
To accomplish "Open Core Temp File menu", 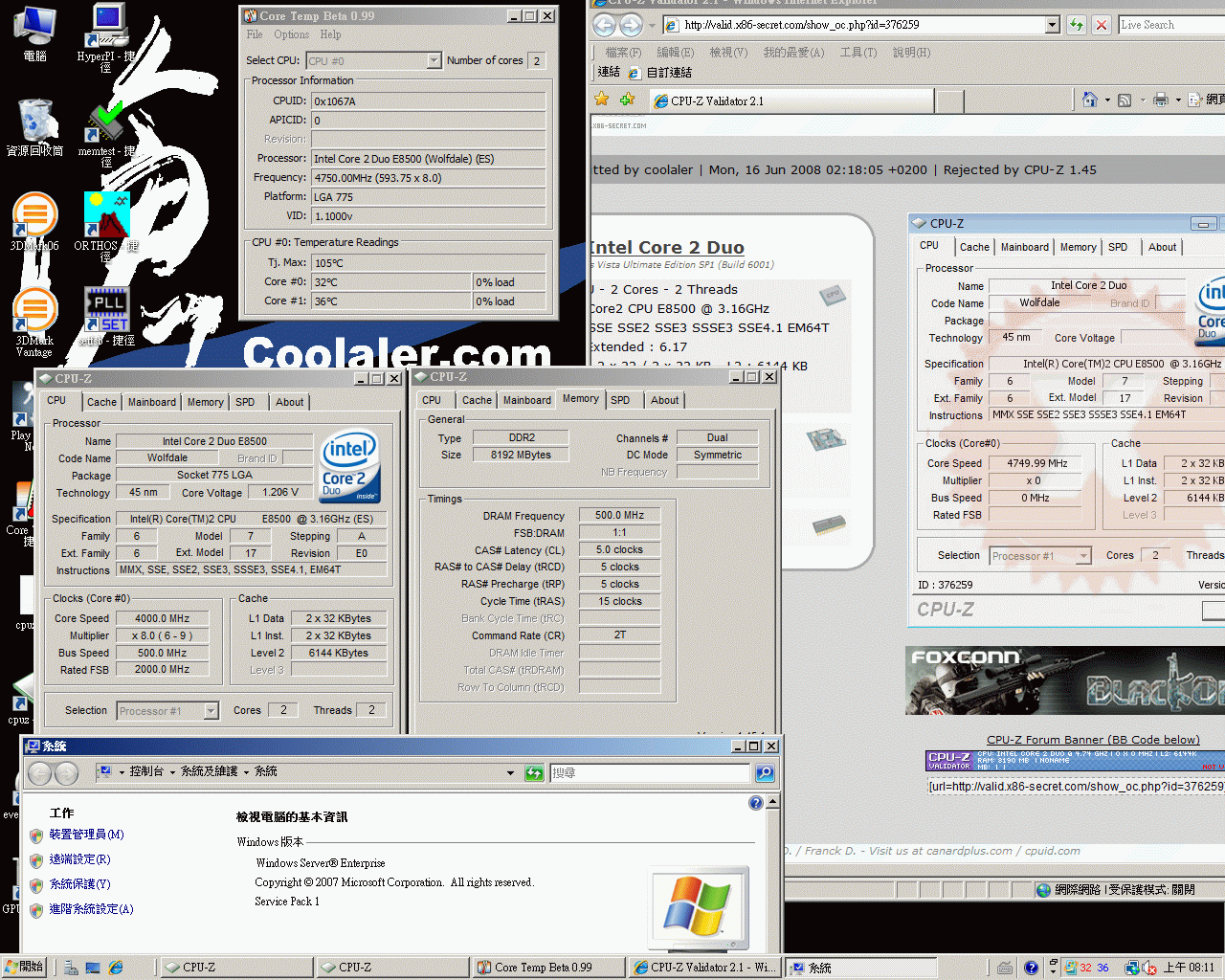I will [255, 34].
